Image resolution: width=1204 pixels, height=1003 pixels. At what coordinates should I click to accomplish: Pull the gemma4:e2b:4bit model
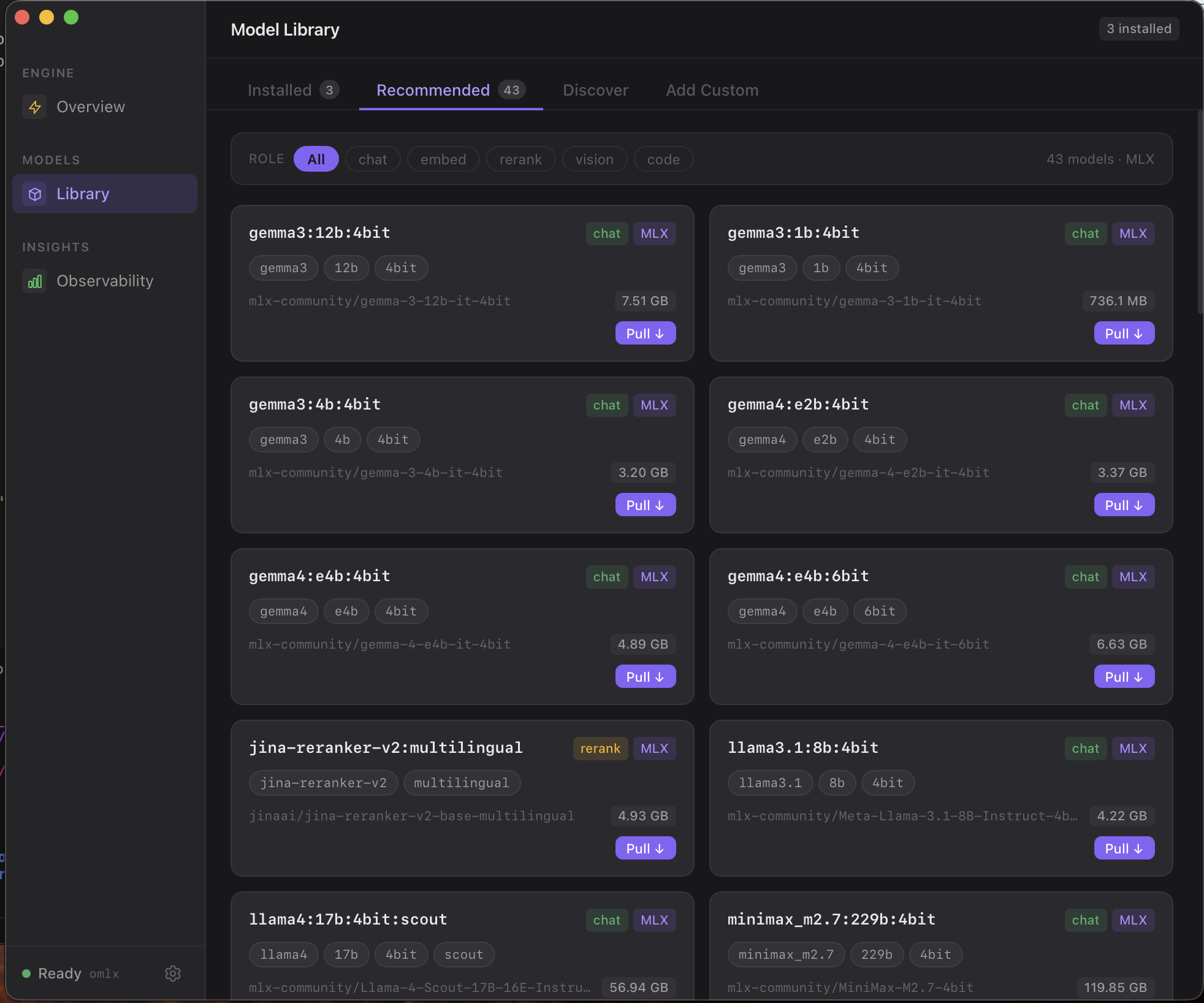(x=1124, y=505)
